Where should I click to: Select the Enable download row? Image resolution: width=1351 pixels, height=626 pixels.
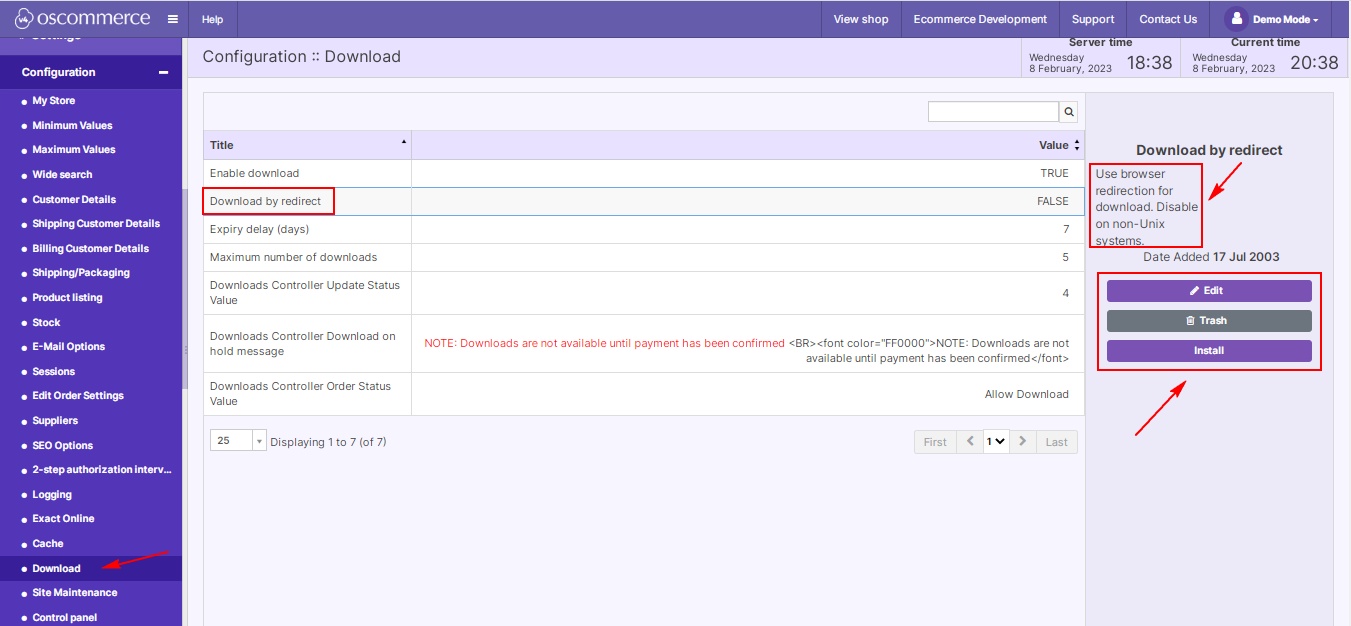coord(644,174)
